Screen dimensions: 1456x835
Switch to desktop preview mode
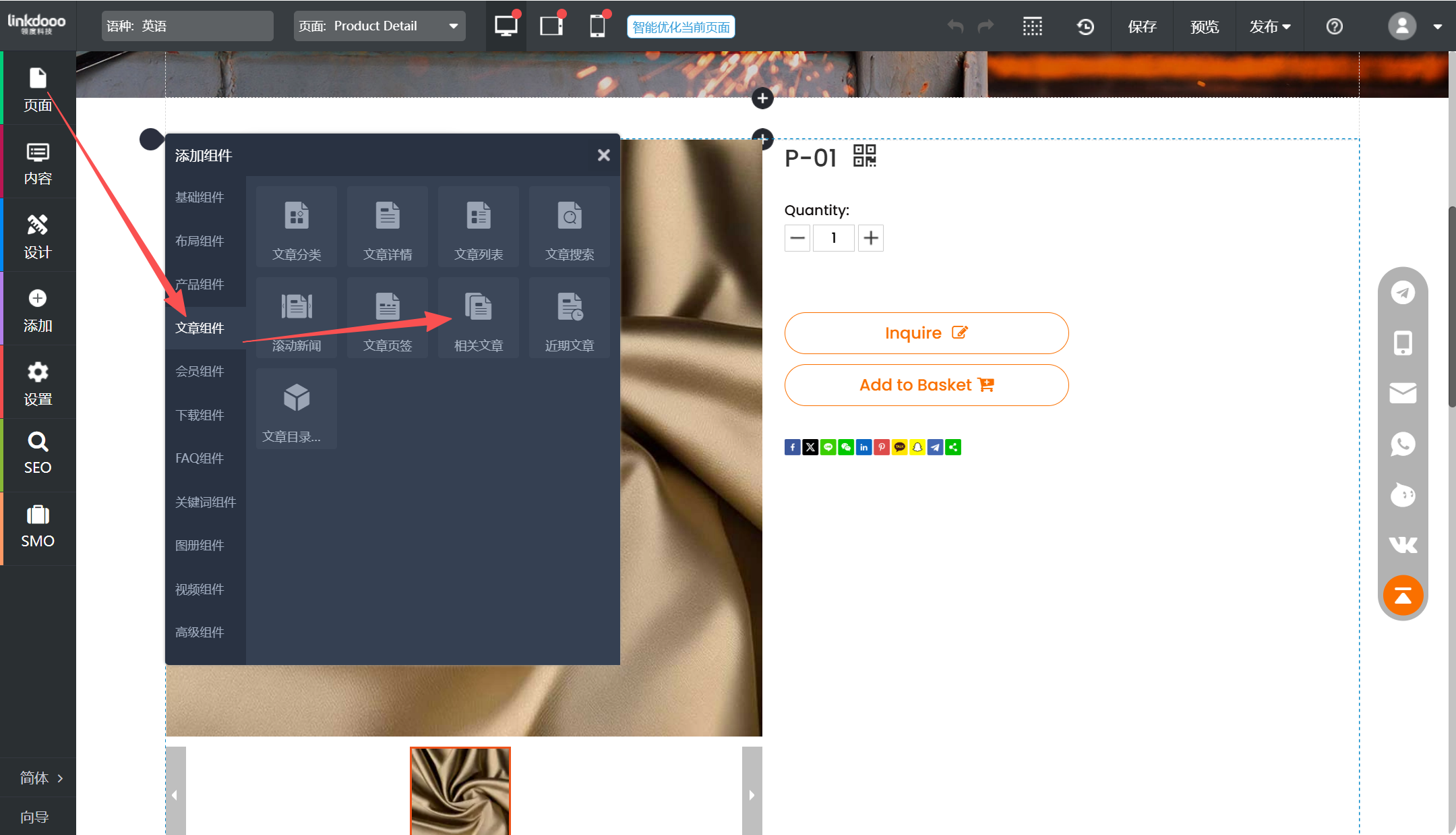click(x=506, y=26)
